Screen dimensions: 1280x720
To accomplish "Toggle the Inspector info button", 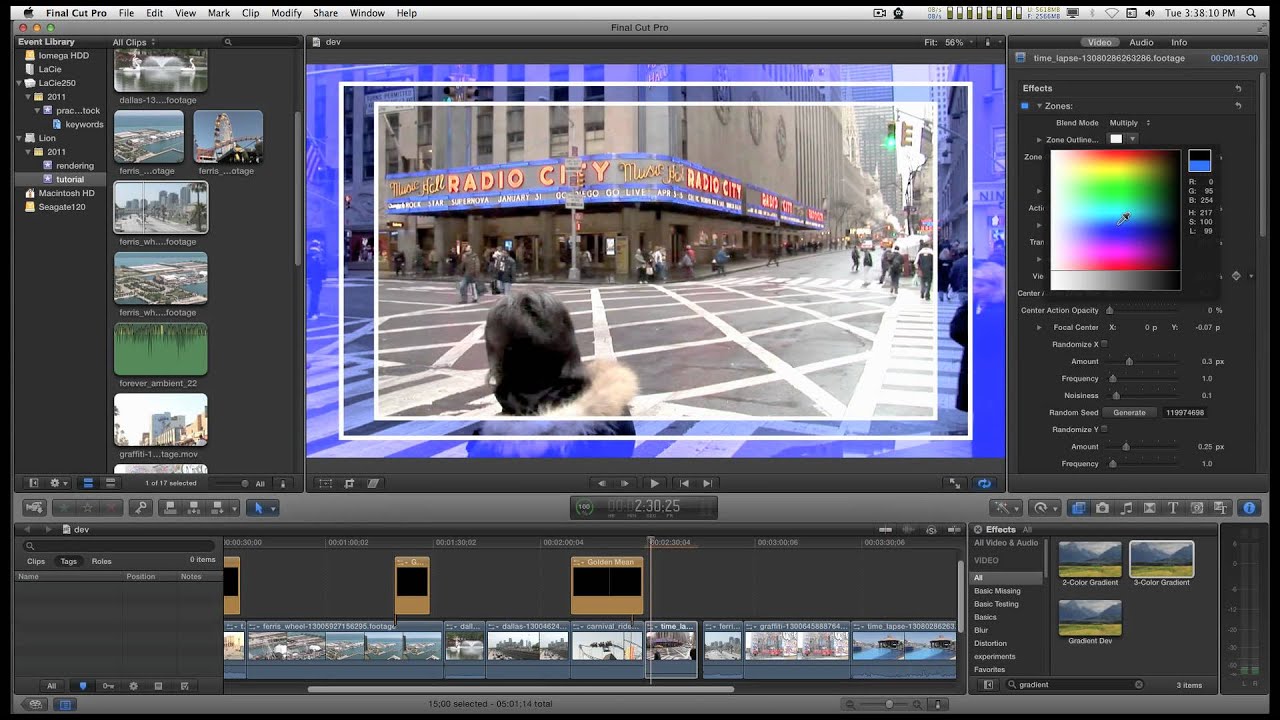I will pyautogui.click(x=1249, y=508).
